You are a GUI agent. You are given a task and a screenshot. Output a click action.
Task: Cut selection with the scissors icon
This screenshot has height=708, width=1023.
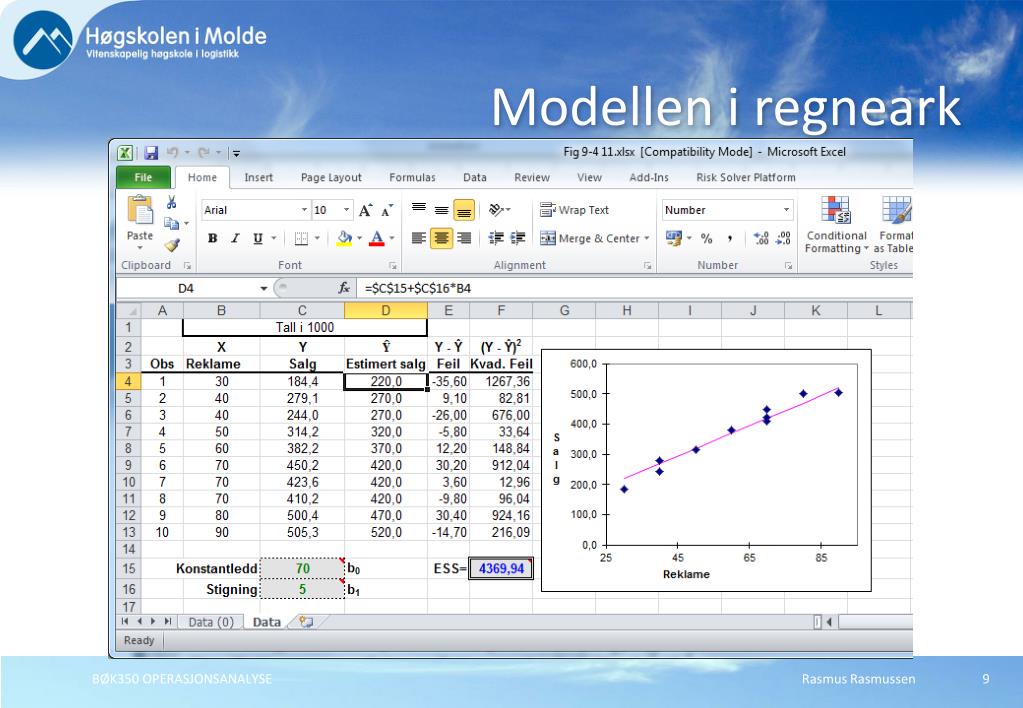172,202
